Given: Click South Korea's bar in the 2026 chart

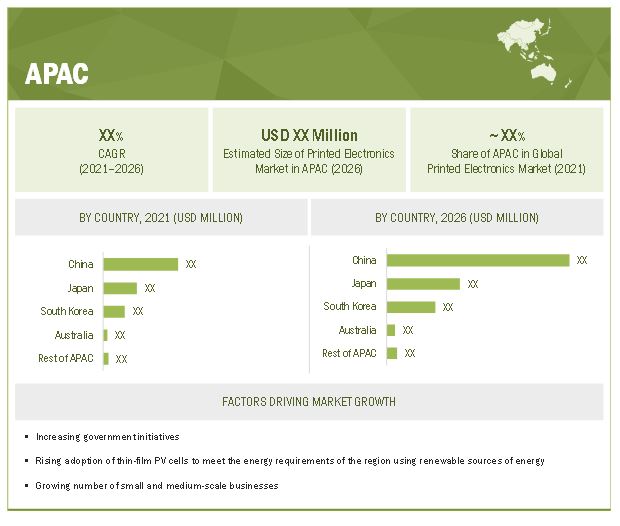Looking at the screenshot, I should click(x=411, y=307).
